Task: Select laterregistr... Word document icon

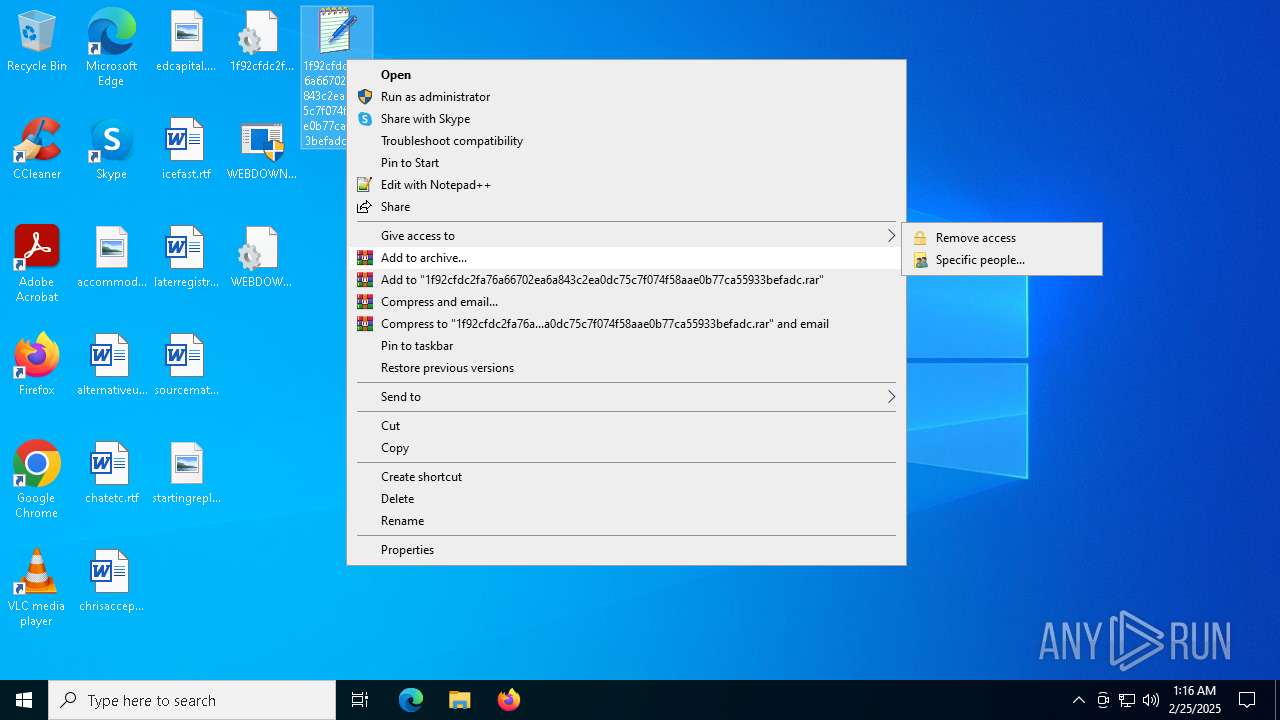Action: click(x=186, y=258)
